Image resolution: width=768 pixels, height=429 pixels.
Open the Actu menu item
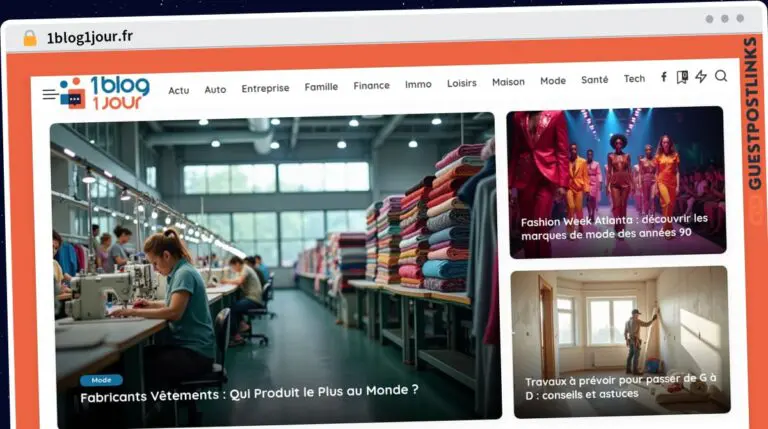[x=179, y=91]
